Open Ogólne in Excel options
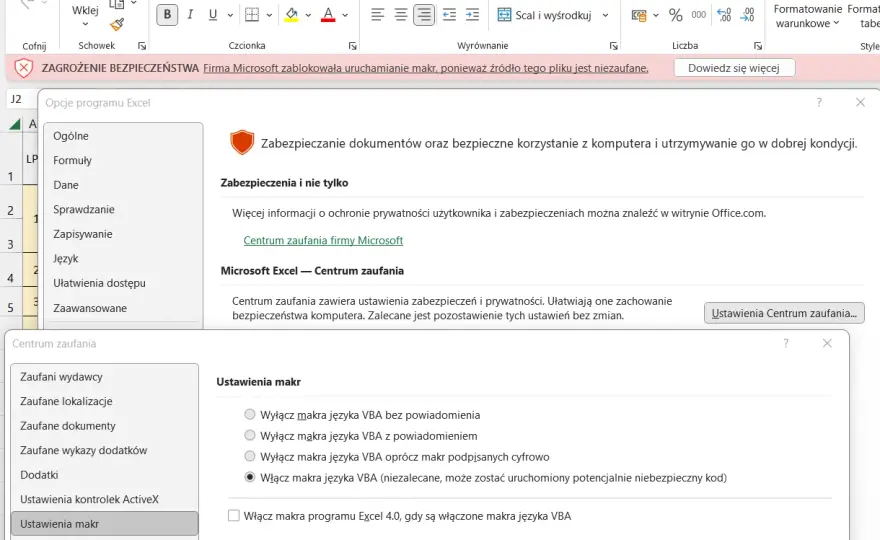 click(123, 136)
